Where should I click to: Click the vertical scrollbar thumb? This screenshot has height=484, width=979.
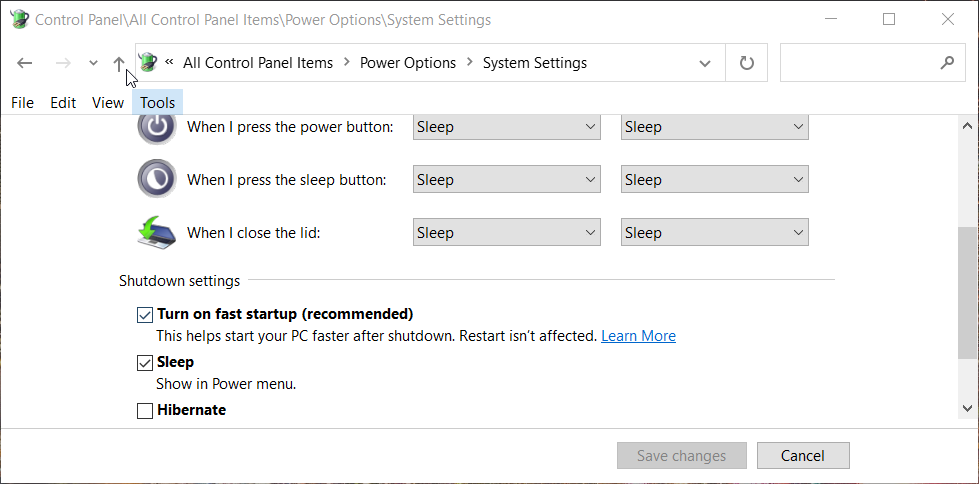point(968,293)
